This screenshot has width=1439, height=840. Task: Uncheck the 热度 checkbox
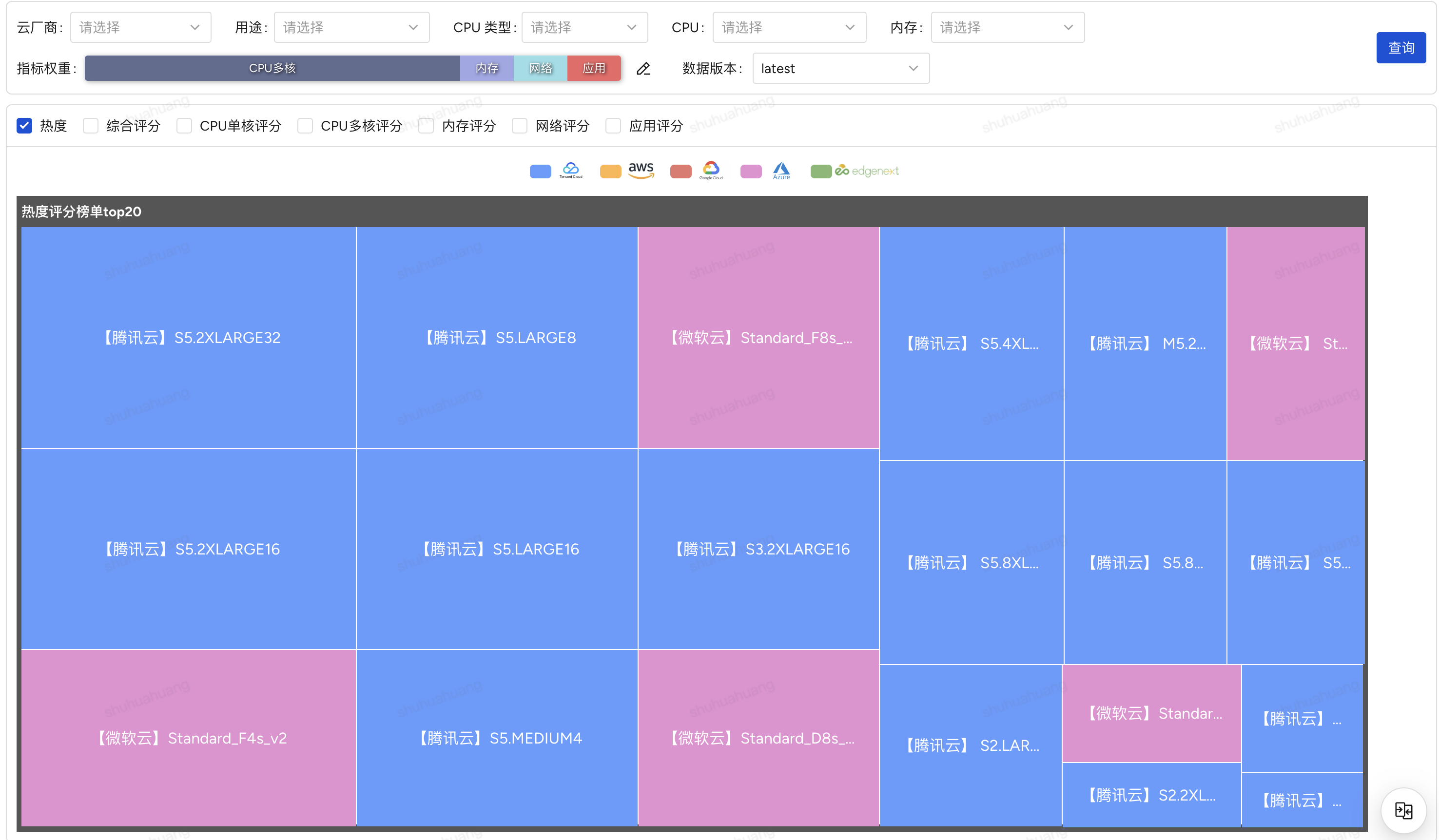24,126
